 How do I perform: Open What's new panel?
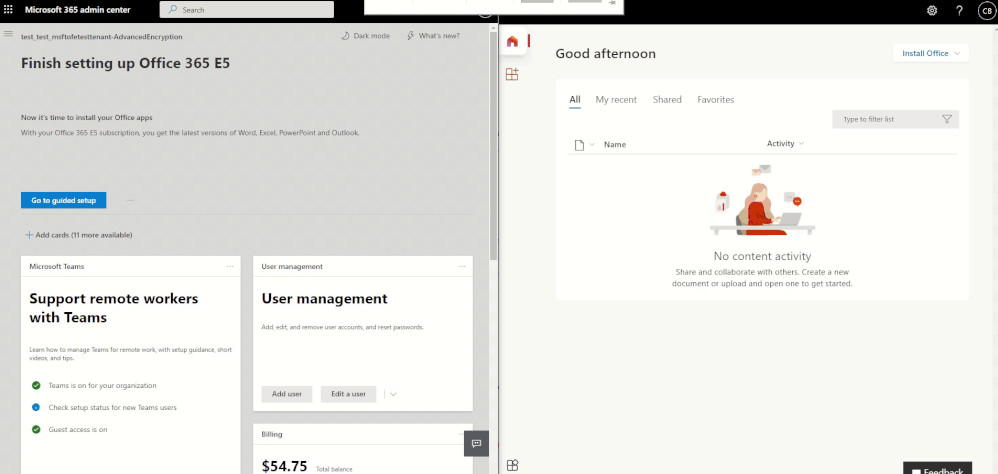point(433,36)
